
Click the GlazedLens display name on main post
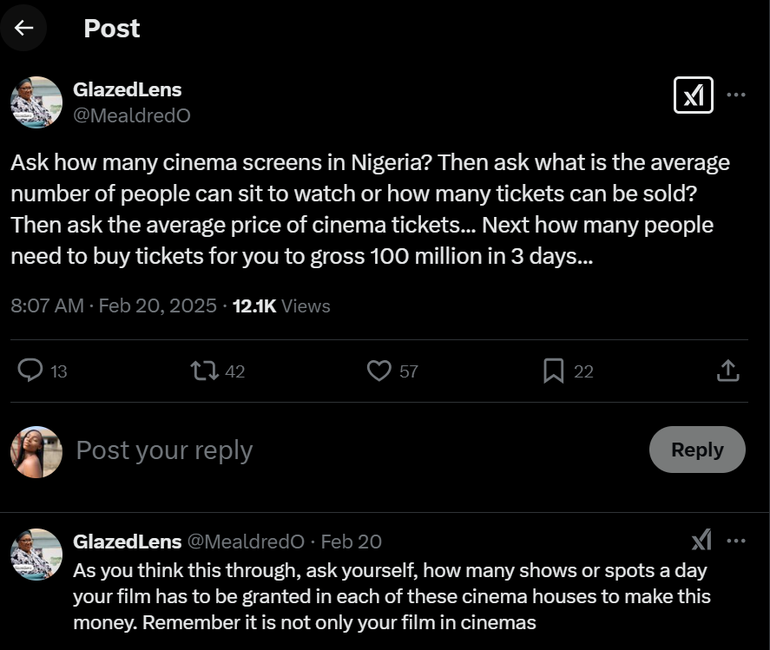click(x=127, y=90)
